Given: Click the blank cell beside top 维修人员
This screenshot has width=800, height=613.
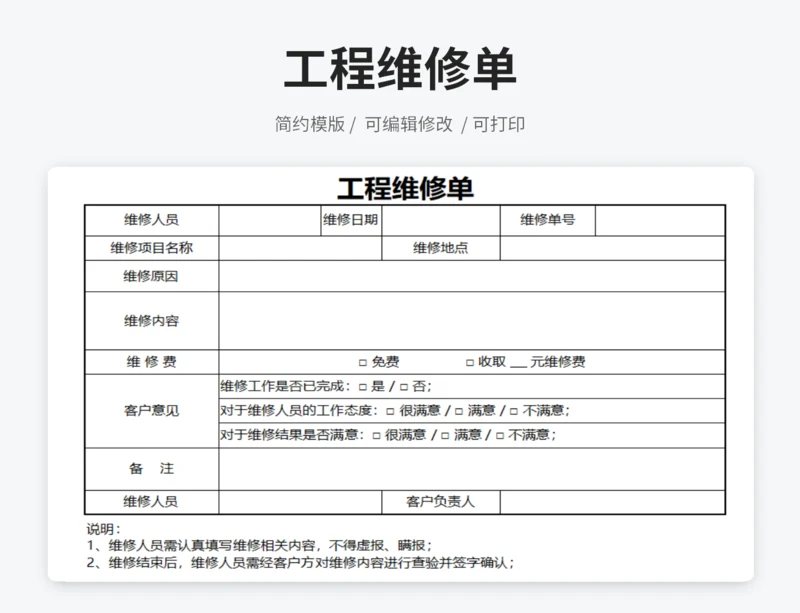Looking at the screenshot, I should pyautogui.click(x=270, y=220).
